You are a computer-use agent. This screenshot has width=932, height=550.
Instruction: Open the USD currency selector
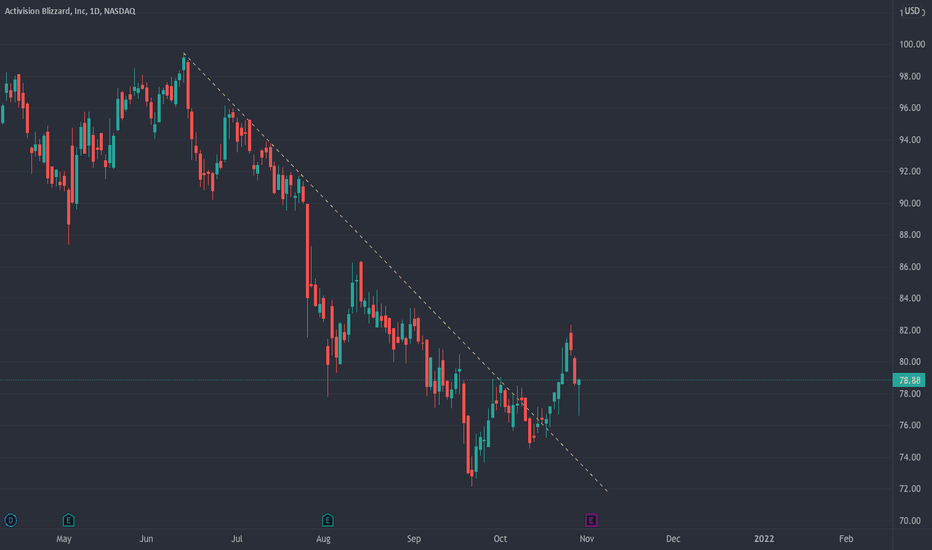[912, 11]
